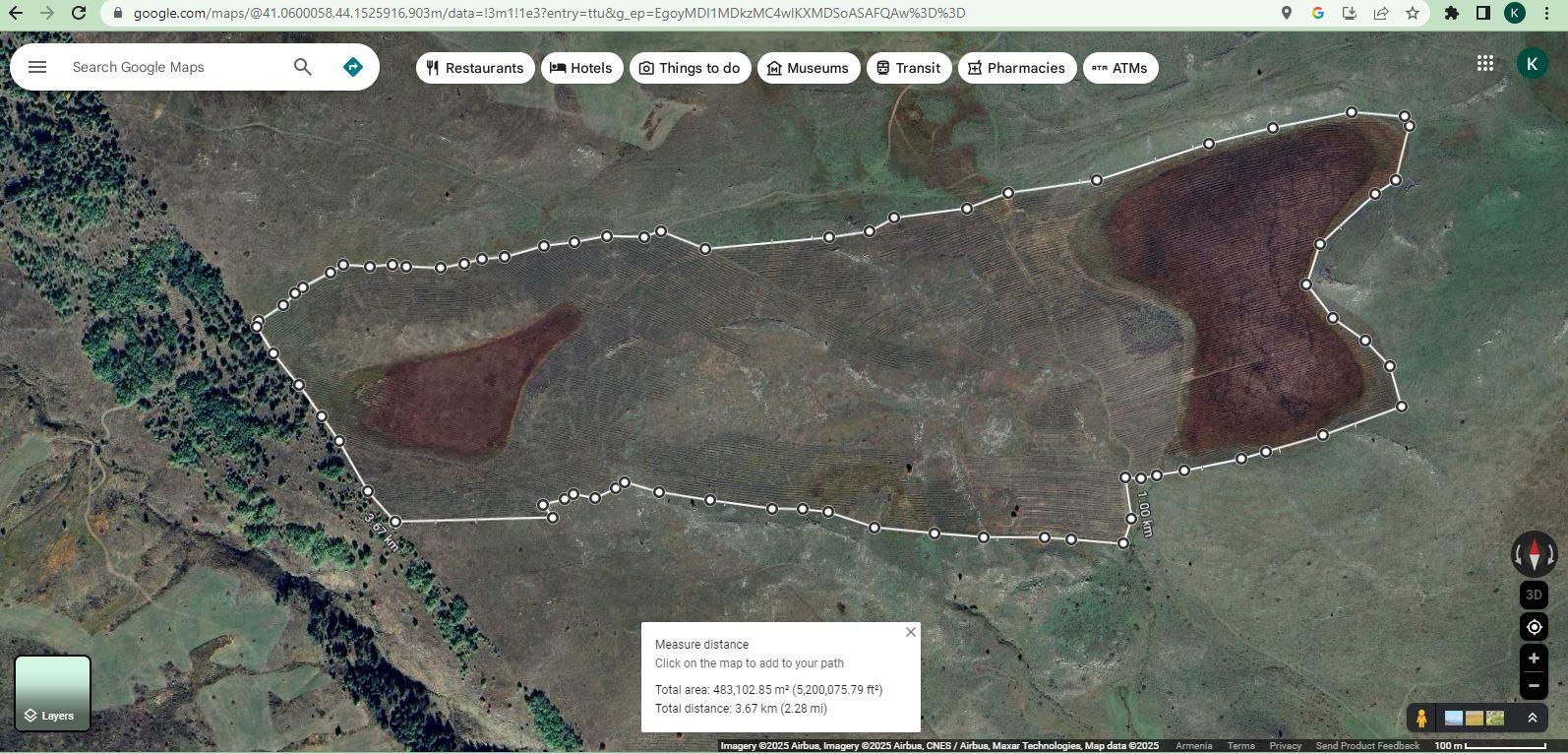Open the Google apps grid

[1484, 63]
